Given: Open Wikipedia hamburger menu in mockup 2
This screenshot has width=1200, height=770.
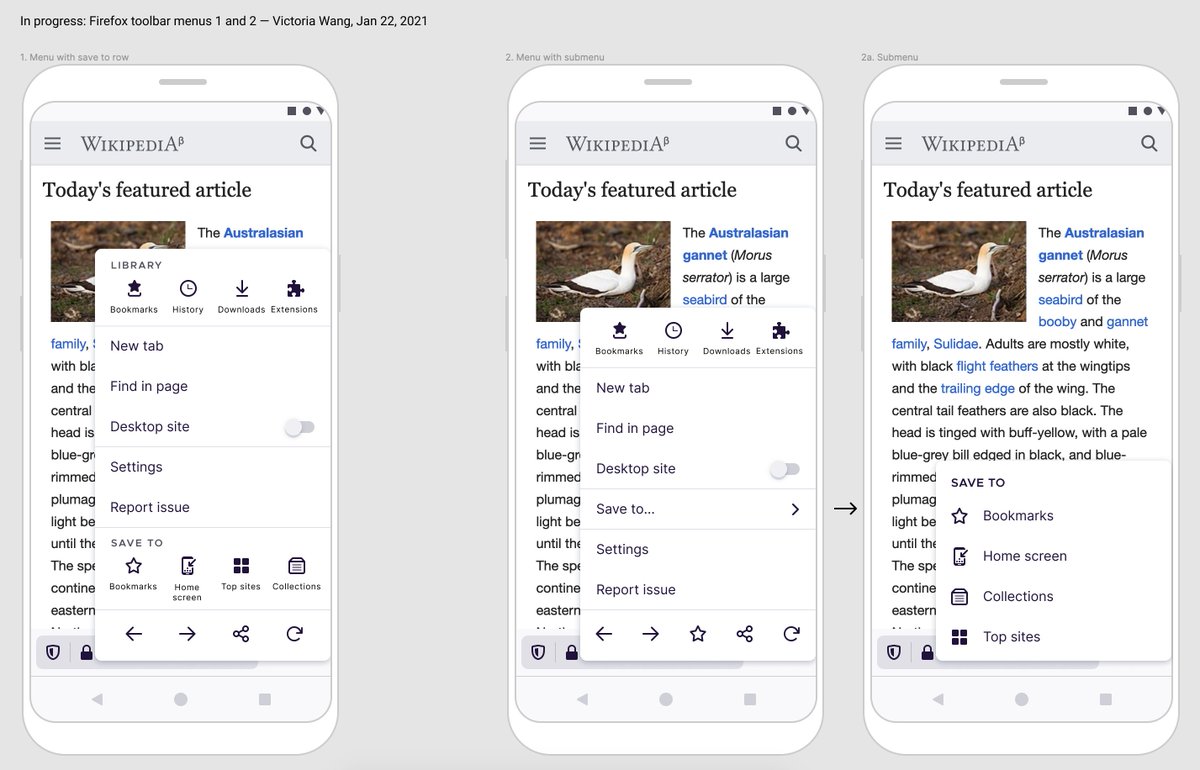Looking at the screenshot, I should tap(538, 144).
